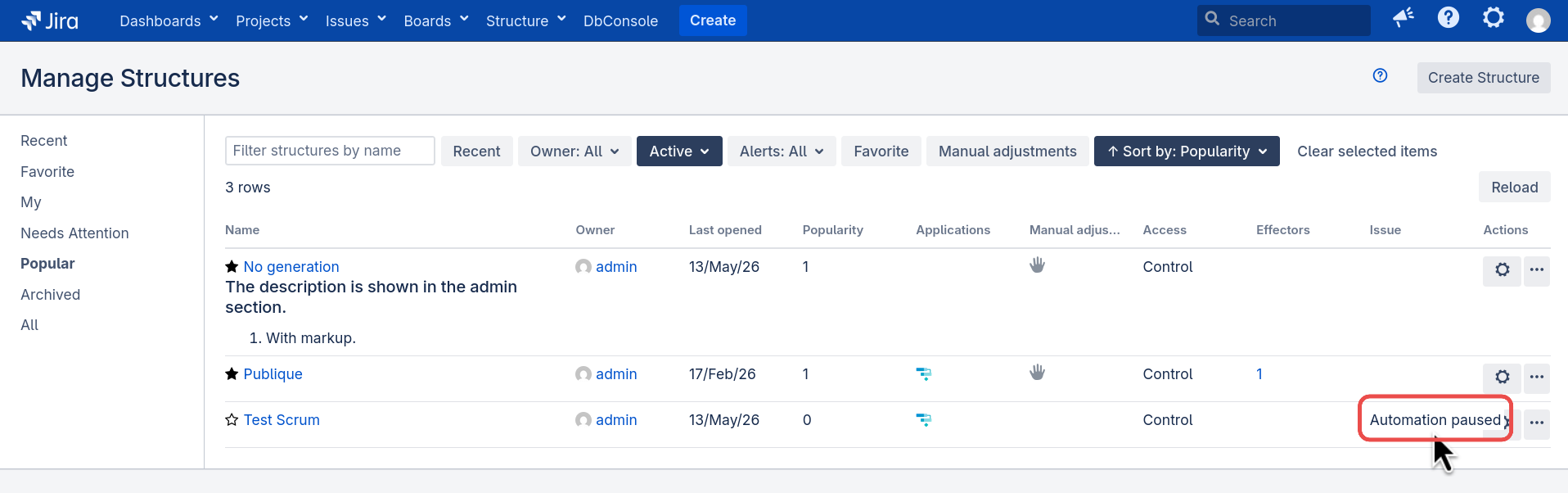Screen dimensions: 1568x493
Task: Click the blue help icon beside Create Structure
Action: coord(1381,76)
